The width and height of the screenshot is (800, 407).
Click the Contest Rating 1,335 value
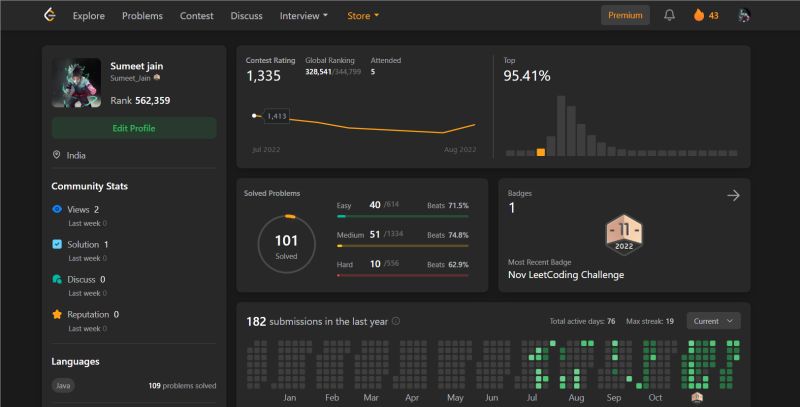(x=263, y=76)
